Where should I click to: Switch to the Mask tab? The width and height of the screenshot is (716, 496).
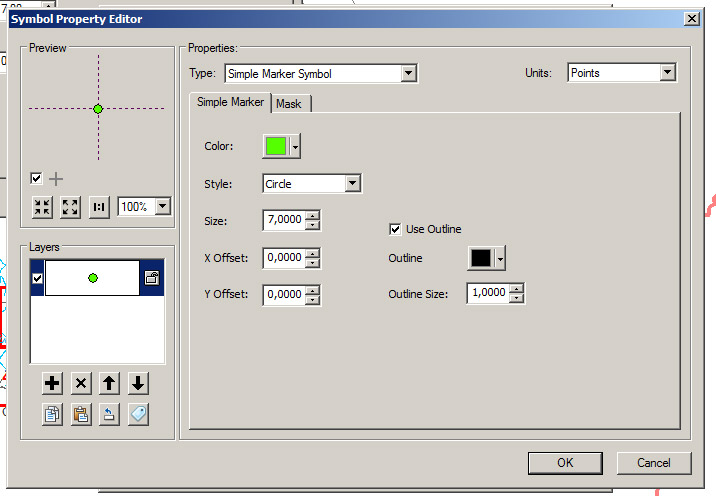[289, 104]
